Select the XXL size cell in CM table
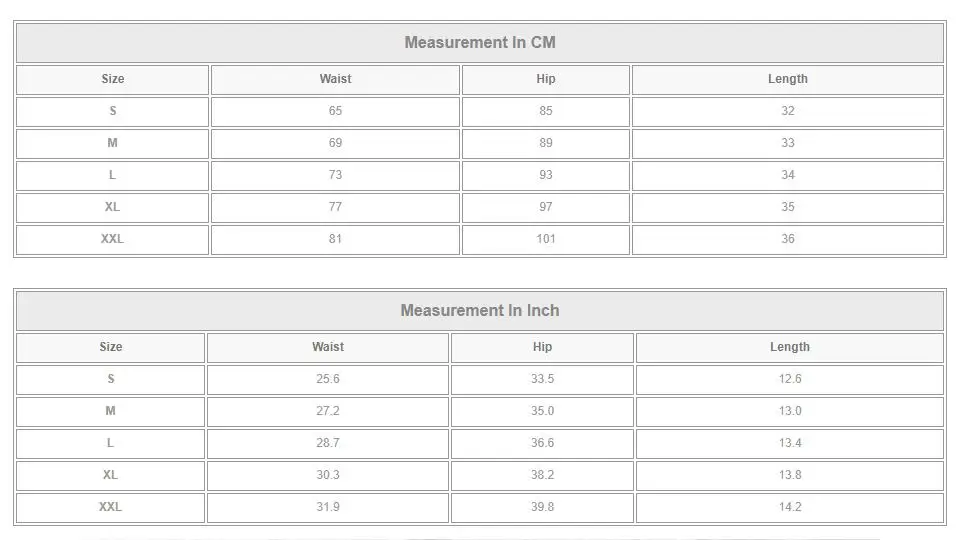 [112, 239]
